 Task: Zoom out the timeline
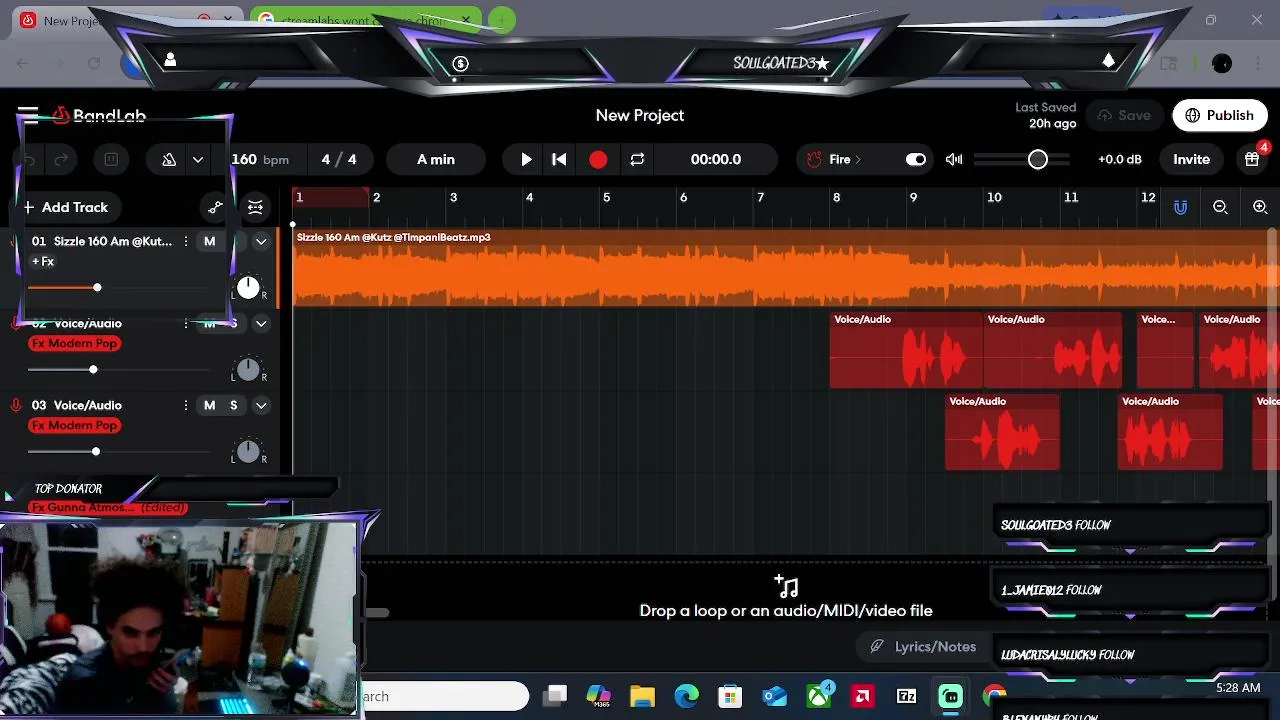1220,207
